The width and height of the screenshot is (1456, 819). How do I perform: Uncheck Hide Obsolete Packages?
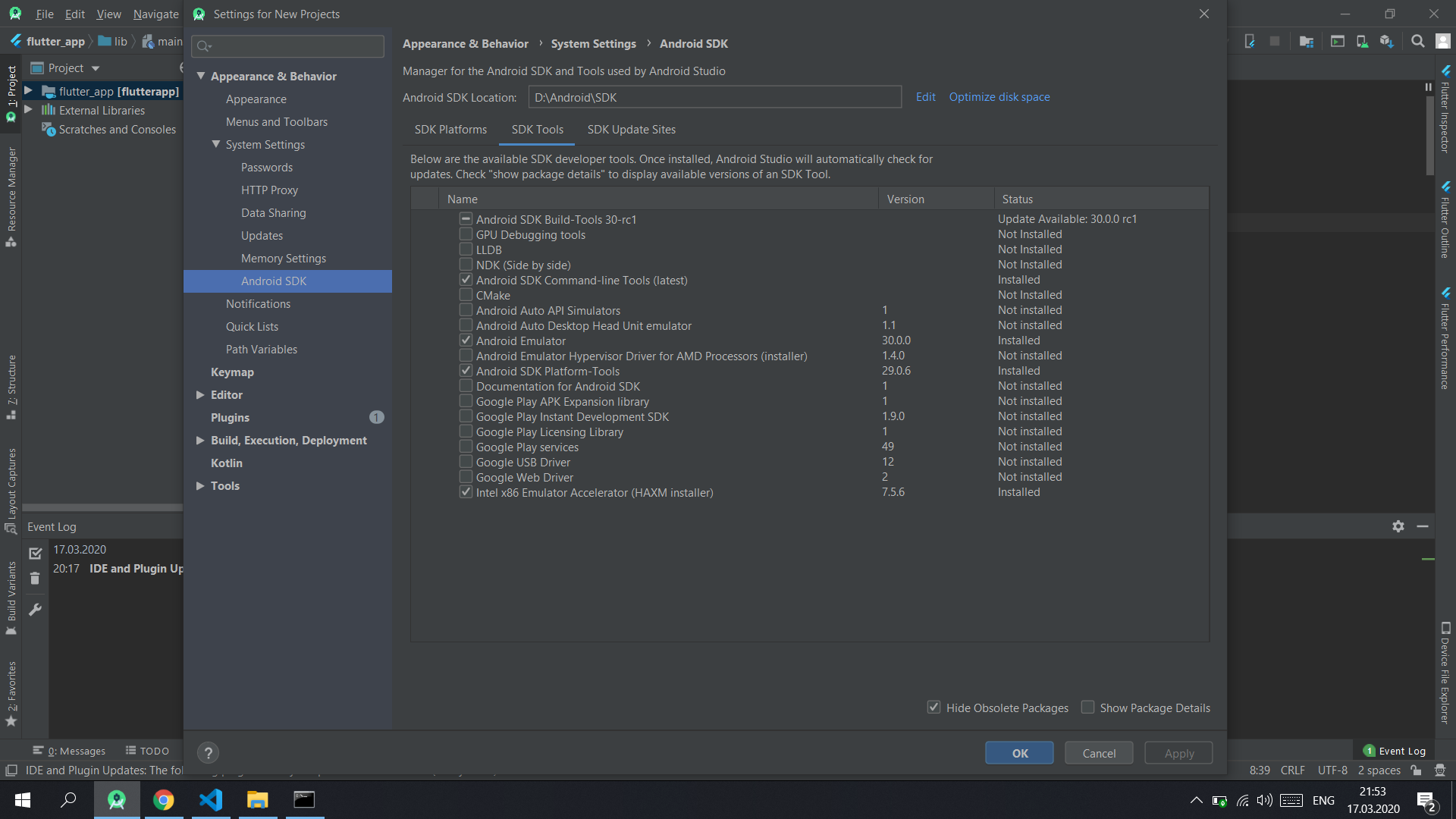click(934, 708)
